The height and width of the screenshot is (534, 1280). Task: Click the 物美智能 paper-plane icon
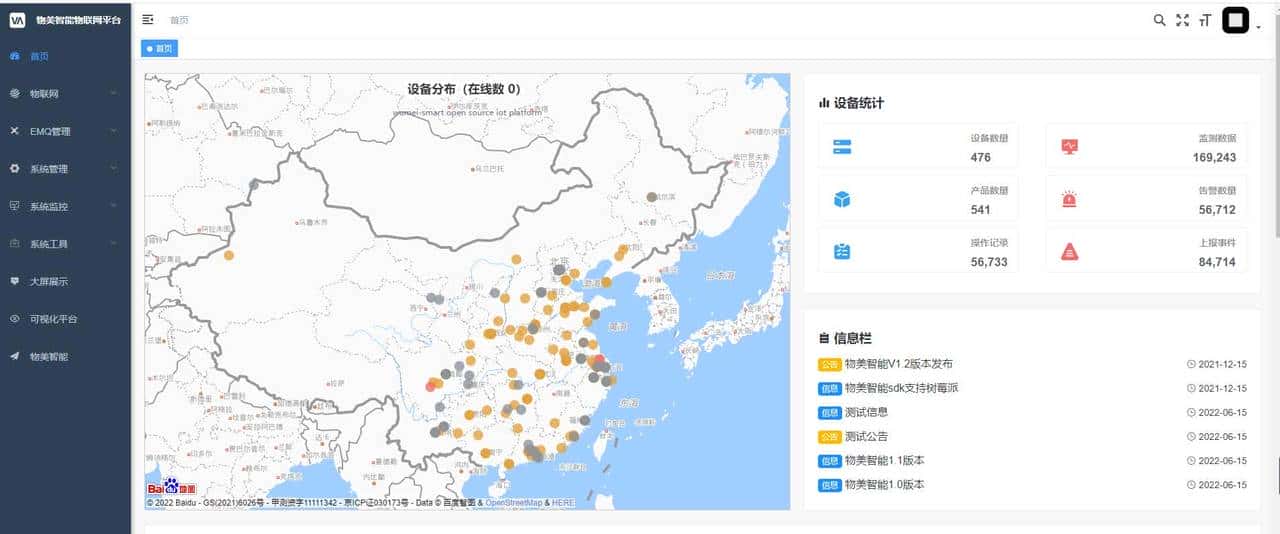pos(14,356)
